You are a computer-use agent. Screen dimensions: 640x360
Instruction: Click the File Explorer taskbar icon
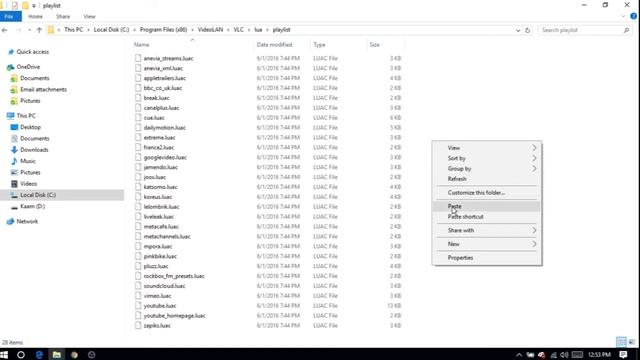pyautogui.click(x=57, y=355)
